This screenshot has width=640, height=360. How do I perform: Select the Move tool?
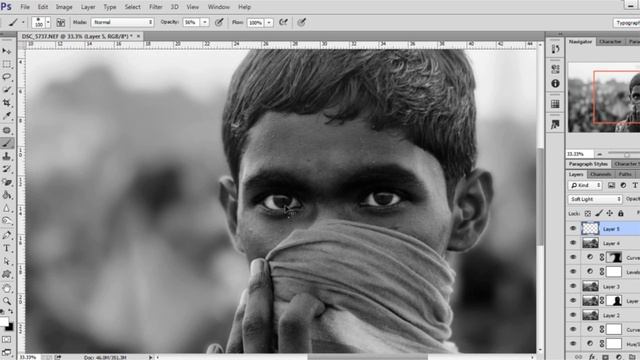(x=7, y=51)
